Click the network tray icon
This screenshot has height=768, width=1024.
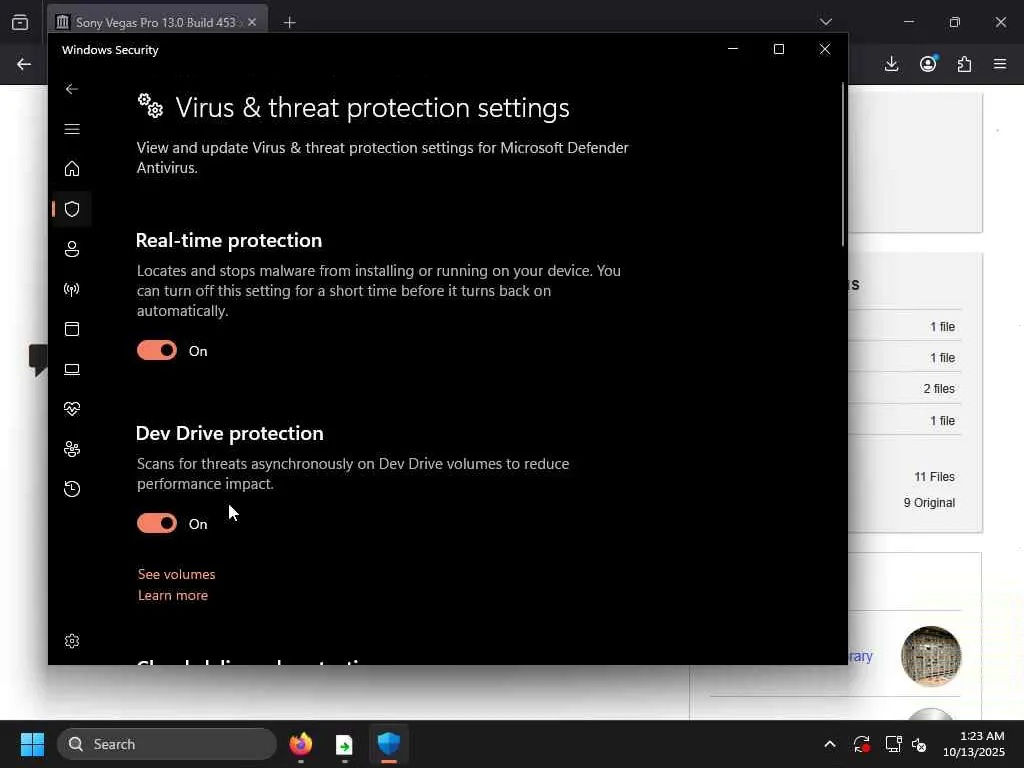tap(893, 744)
